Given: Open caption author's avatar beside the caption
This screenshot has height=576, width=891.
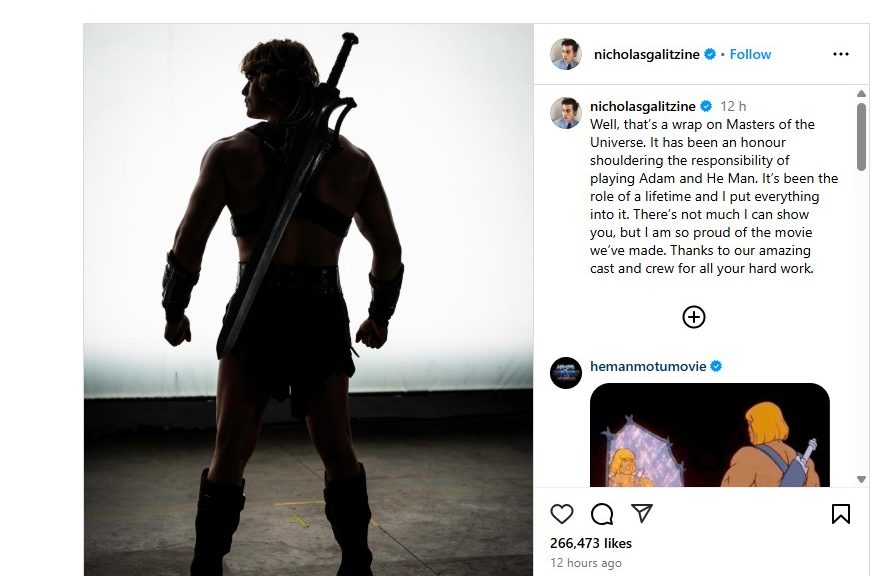Looking at the screenshot, I should pos(566,112).
